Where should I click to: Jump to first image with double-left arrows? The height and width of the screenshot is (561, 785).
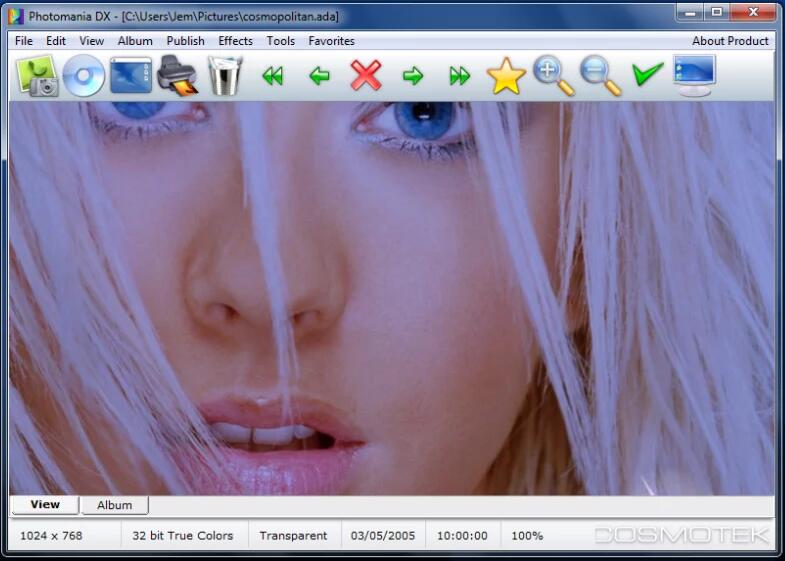coord(272,76)
